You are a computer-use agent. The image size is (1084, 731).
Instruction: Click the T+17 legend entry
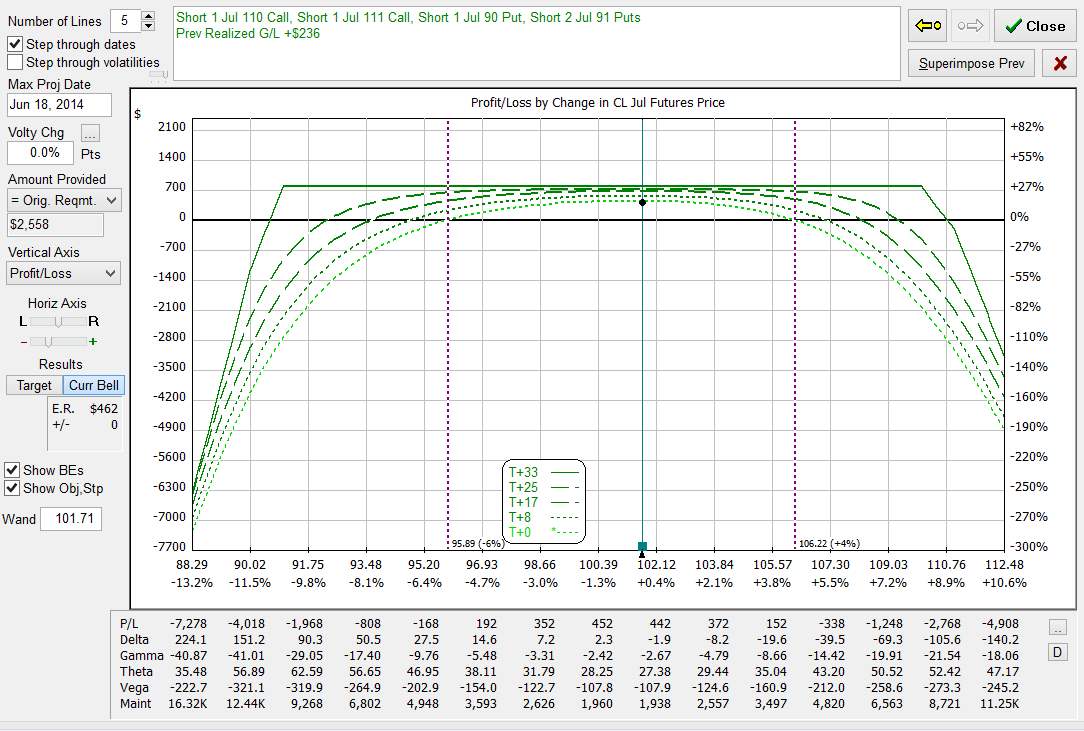tap(543, 502)
